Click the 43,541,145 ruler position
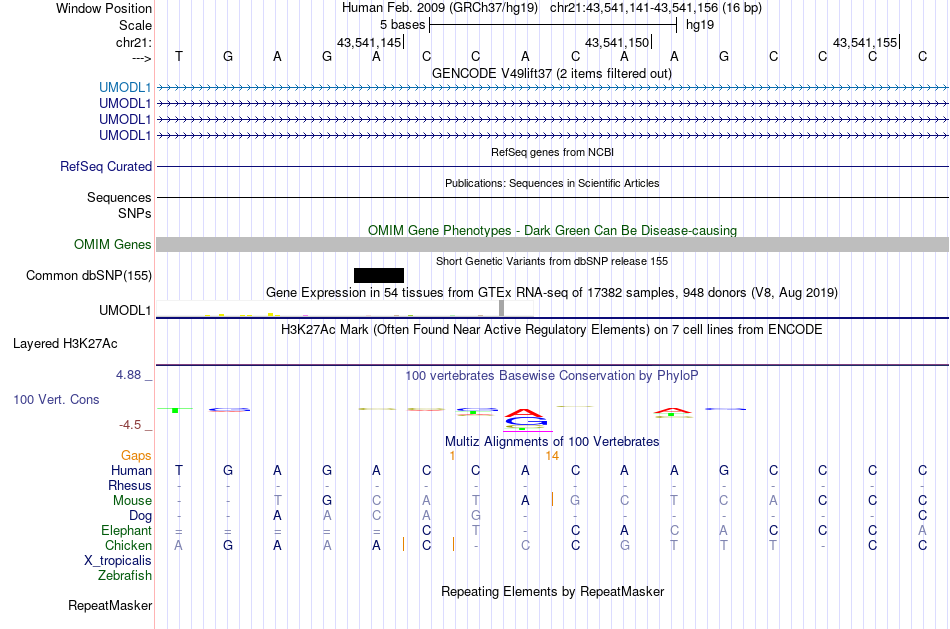Image resolution: width=950 pixels, height=629 pixels. tap(369, 42)
